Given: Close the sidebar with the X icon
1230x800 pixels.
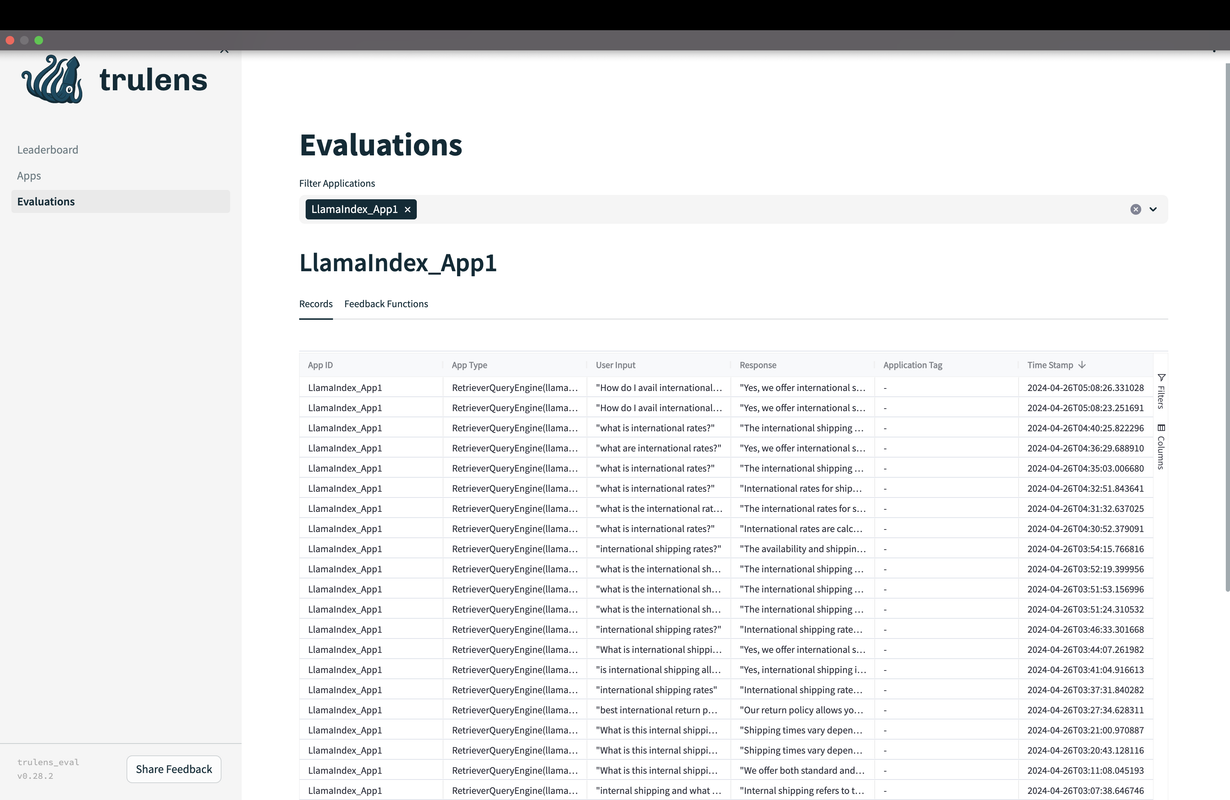Looking at the screenshot, I should pyautogui.click(x=224, y=50).
